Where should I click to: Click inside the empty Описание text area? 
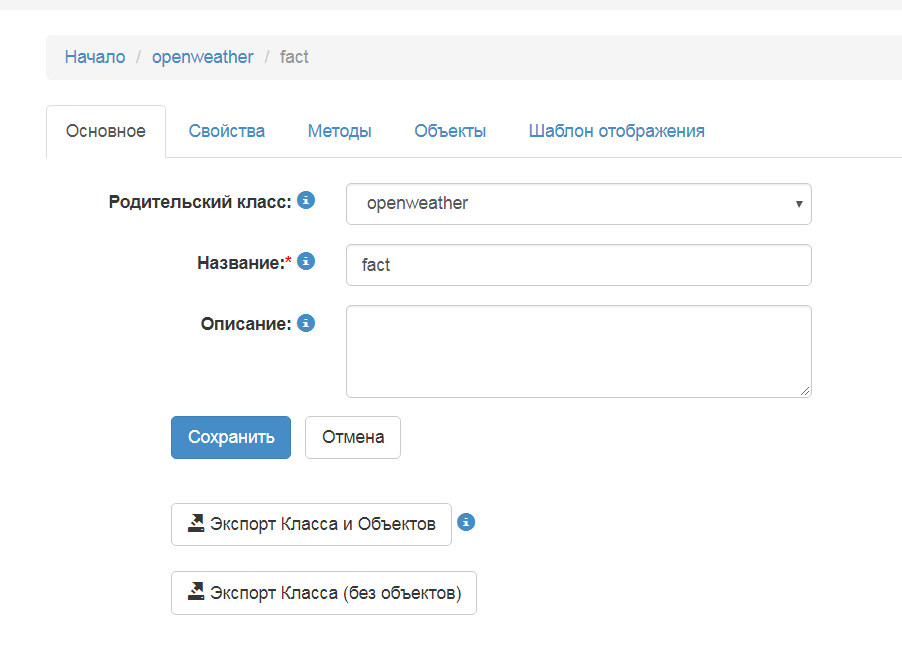(x=578, y=350)
